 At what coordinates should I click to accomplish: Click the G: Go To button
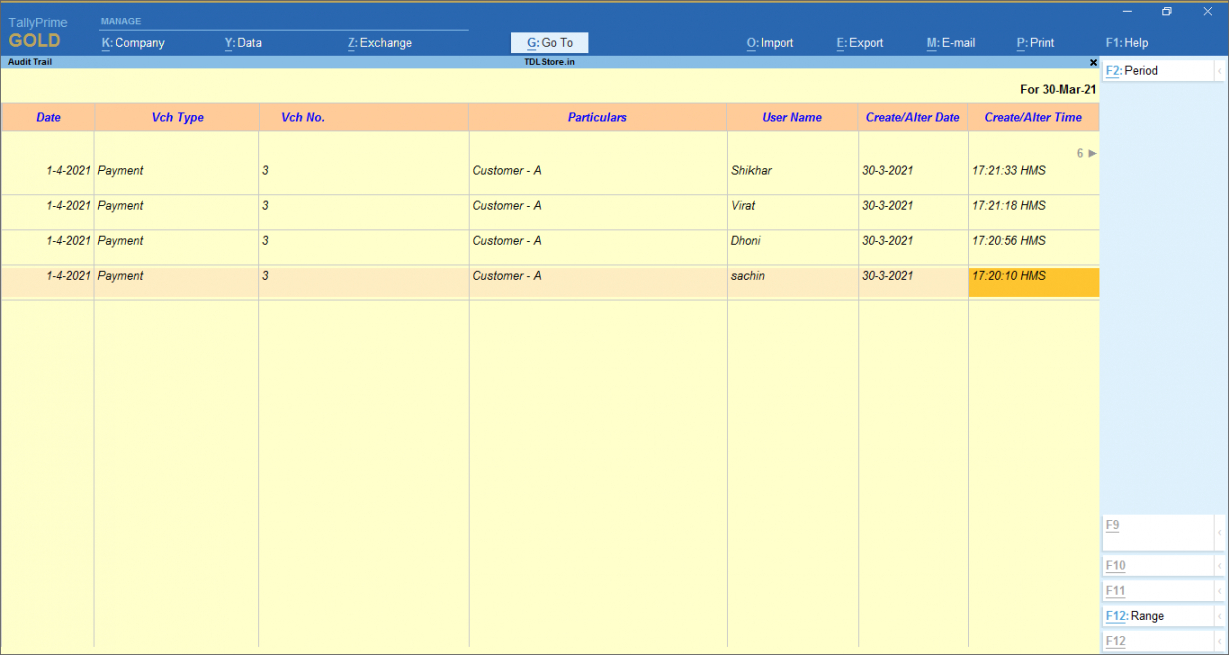click(550, 43)
